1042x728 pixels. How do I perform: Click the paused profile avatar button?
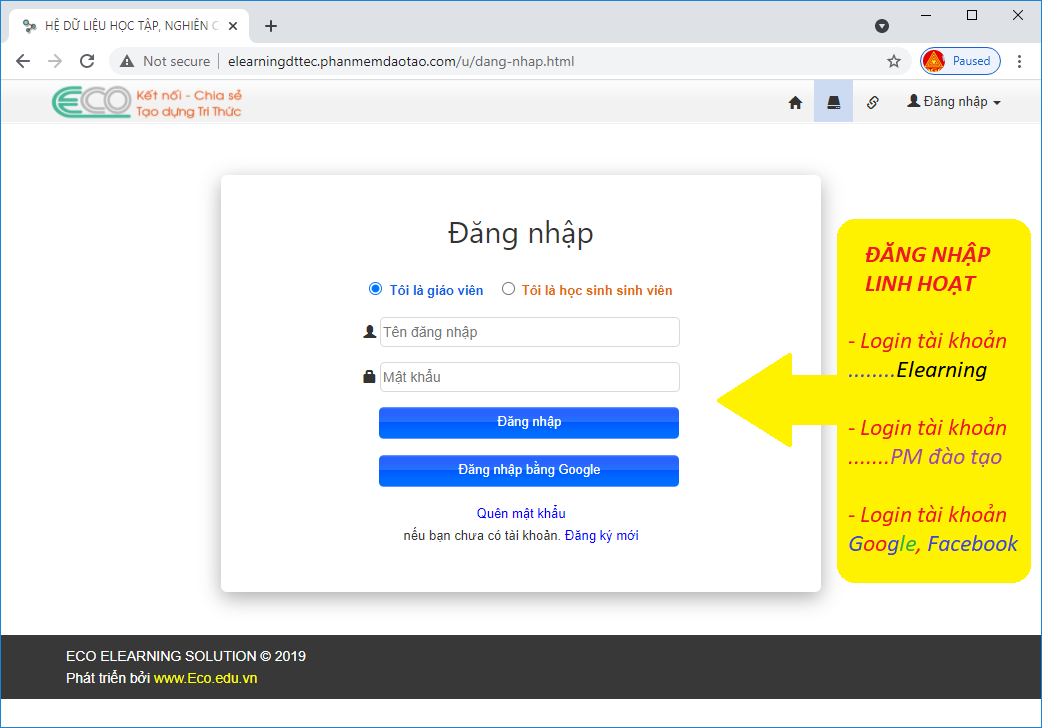959,61
